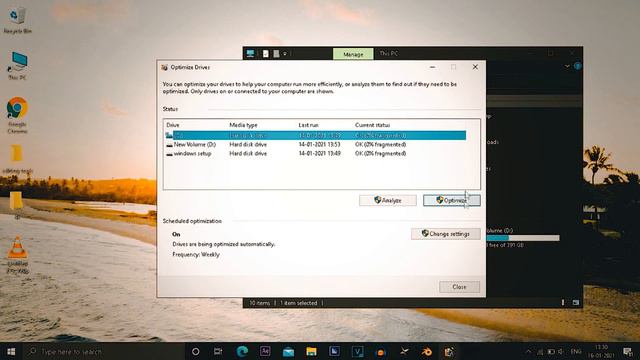Open the taskbar clock and date

tap(601, 351)
